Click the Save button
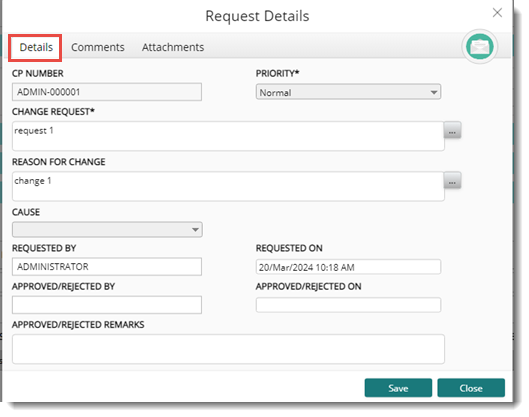The height and width of the screenshot is (417, 529). pyautogui.click(x=398, y=388)
